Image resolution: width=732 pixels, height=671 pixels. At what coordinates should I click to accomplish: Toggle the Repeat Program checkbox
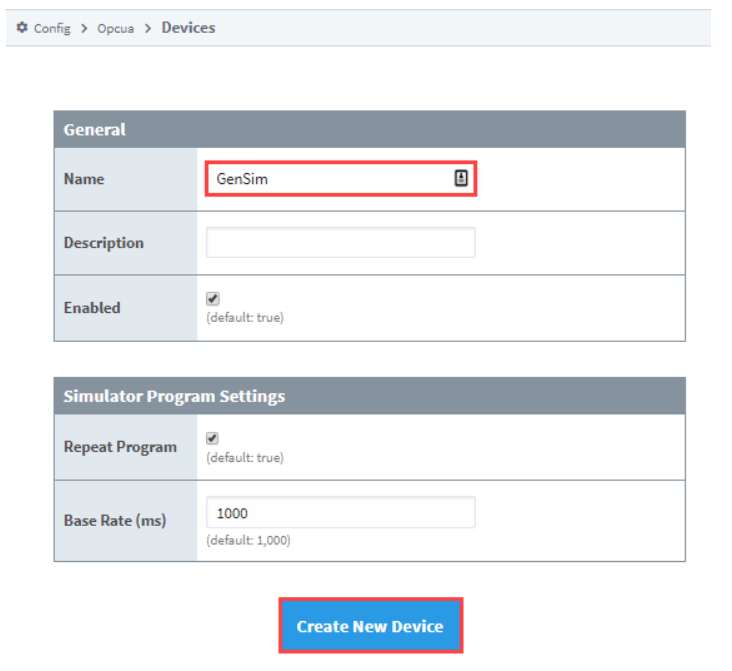pyautogui.click(x=212, y=438)
